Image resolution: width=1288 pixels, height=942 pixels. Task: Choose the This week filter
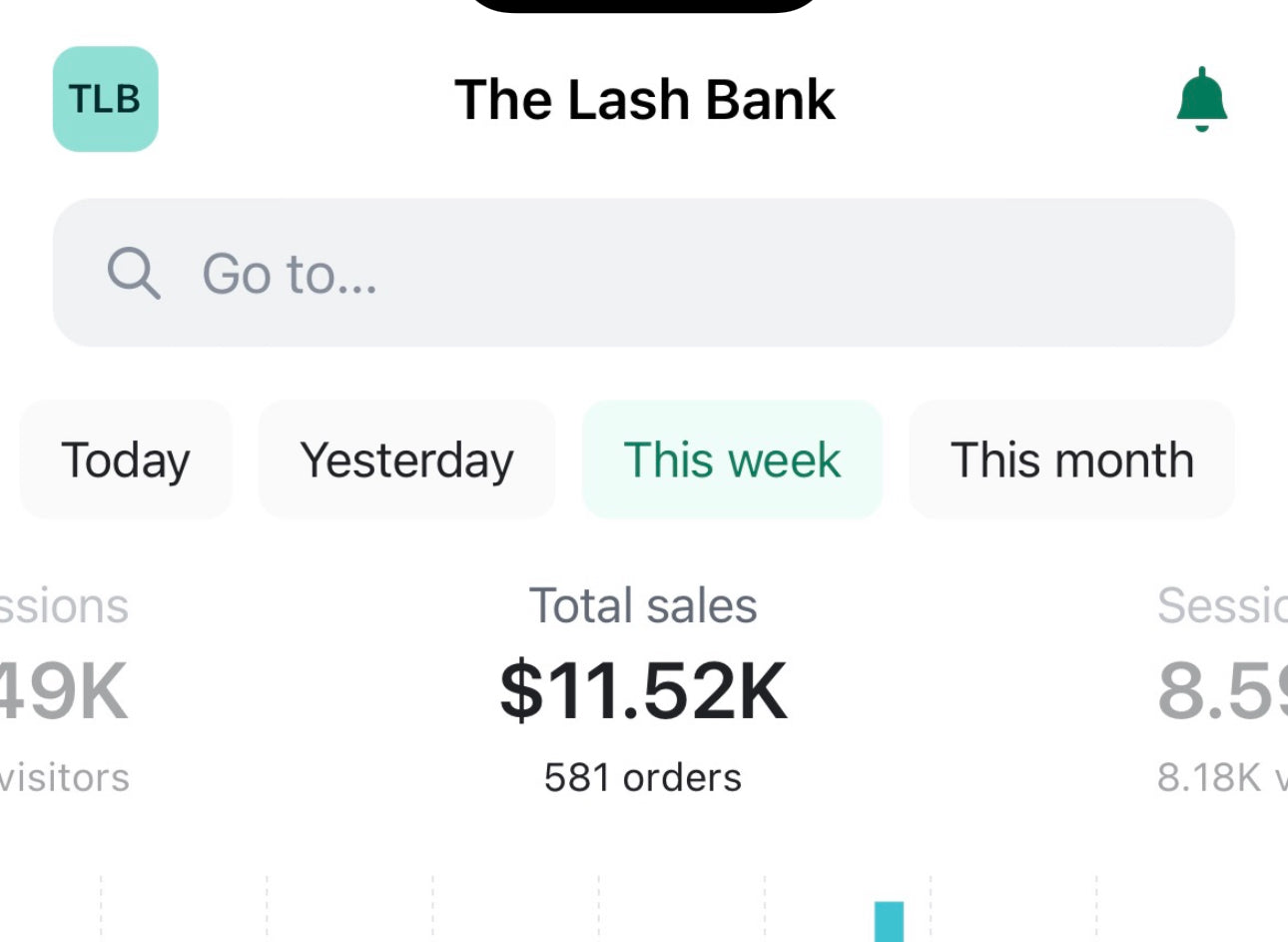click(732, 460)
